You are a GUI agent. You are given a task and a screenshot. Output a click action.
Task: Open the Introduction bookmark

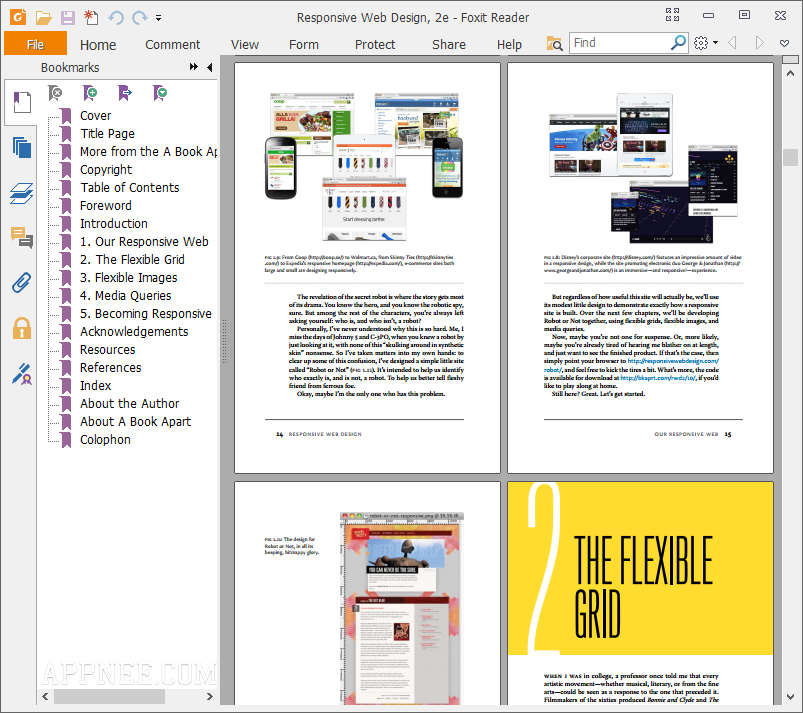click(x=114, y=223)
